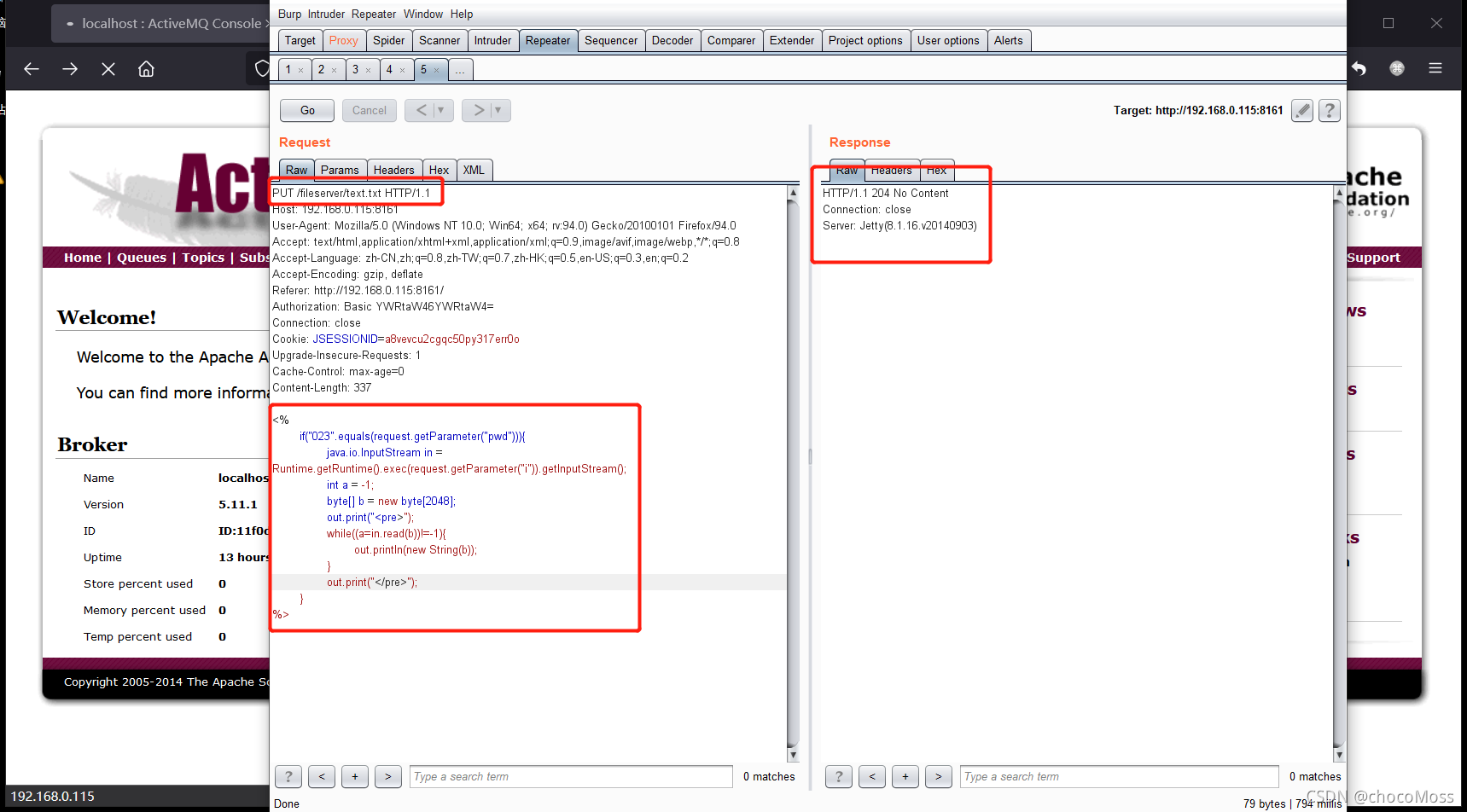
Task: Open Repeater help question-mark icon by target
Action: [1330, 110]
